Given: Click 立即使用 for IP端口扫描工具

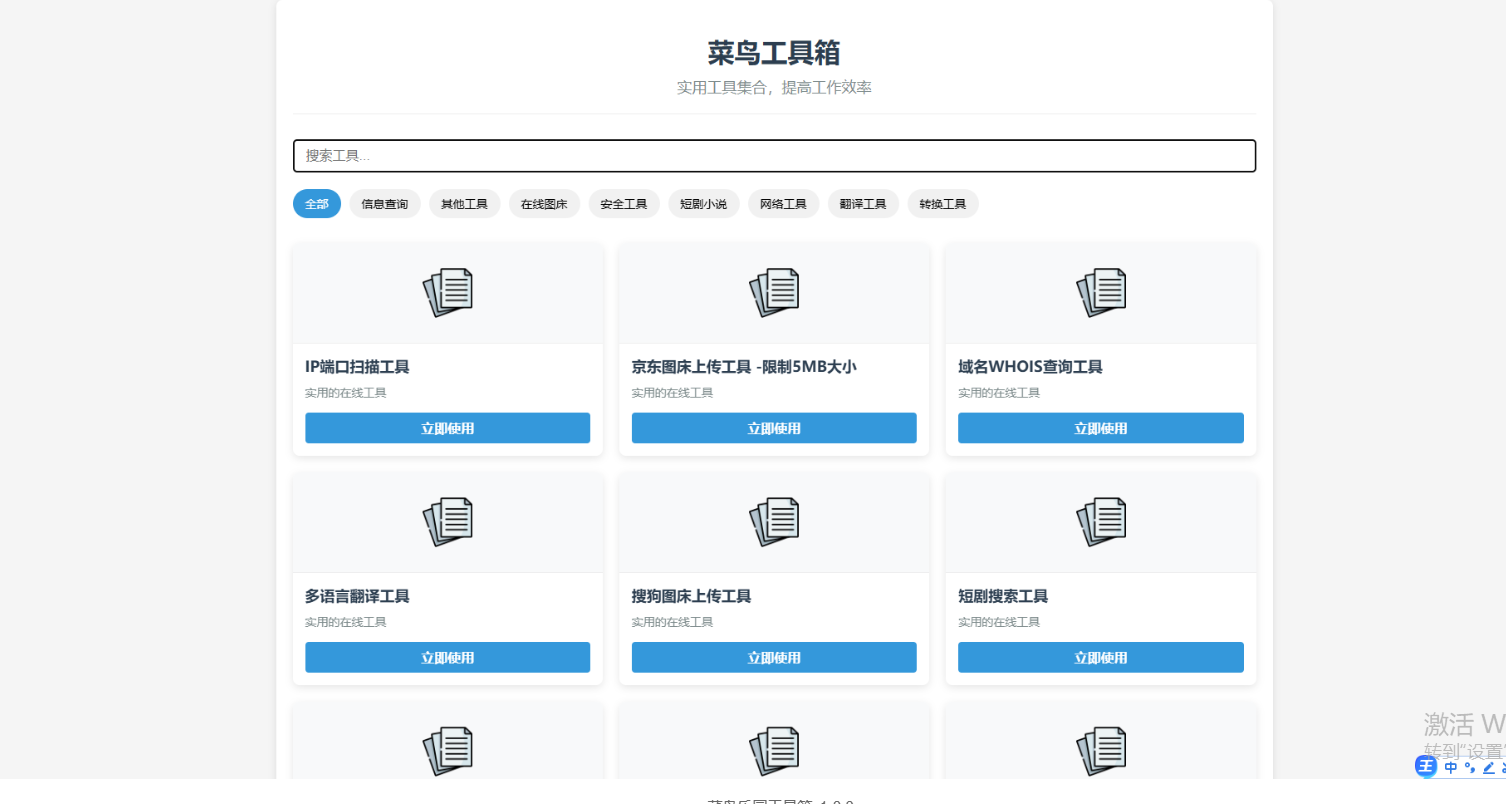Looking at the screenshot, I should click(448, 428).
